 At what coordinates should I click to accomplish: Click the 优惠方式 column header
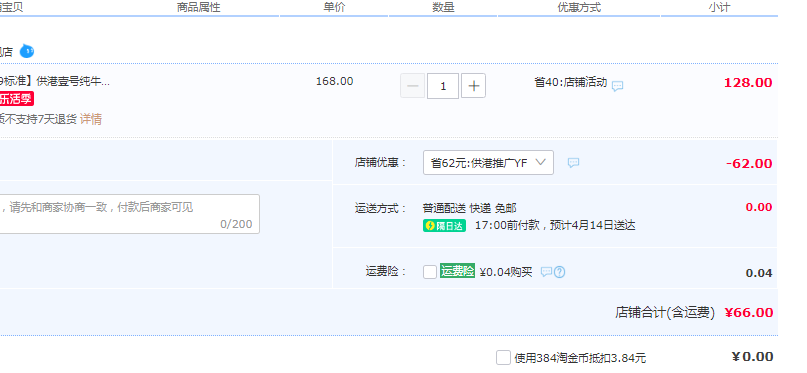point(579,7)
